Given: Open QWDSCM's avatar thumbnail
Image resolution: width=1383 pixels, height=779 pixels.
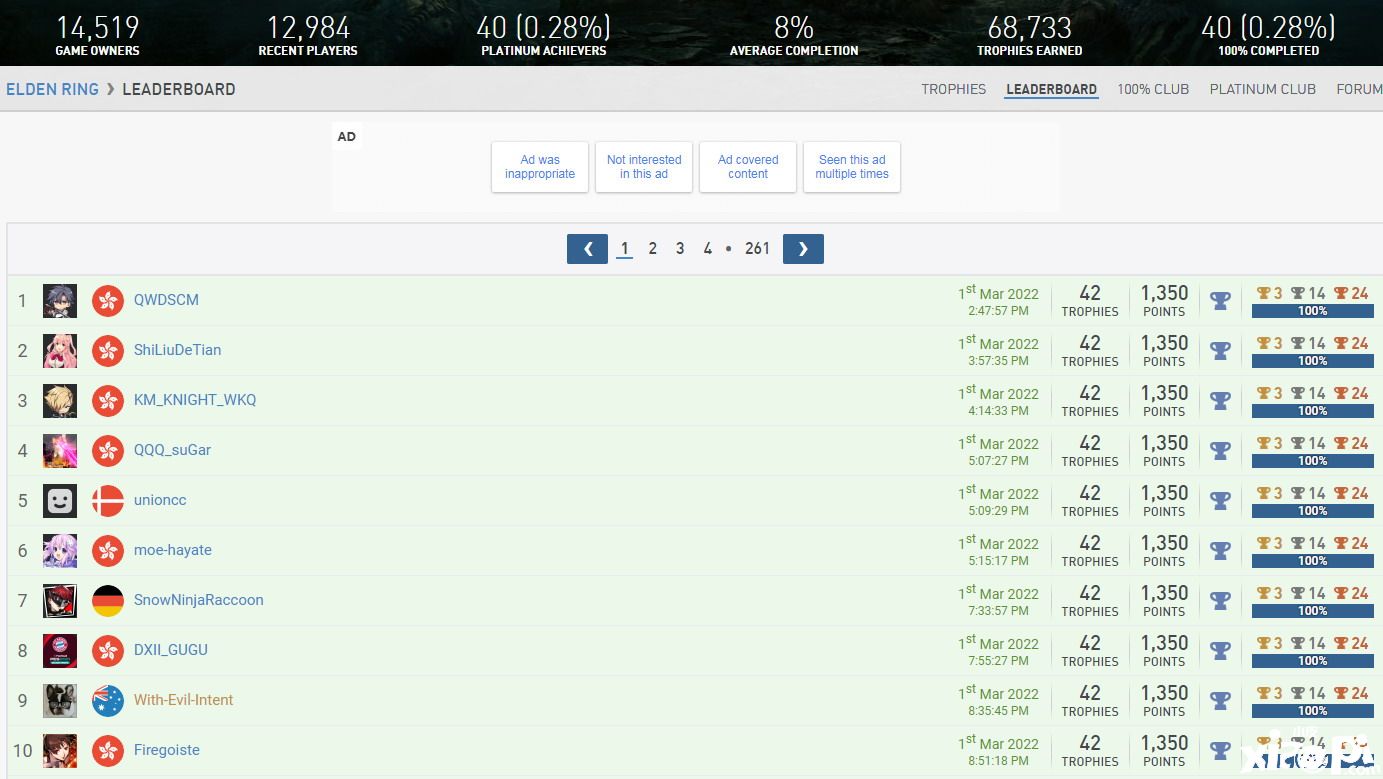Looking at the screenshot, I should 60,300.
